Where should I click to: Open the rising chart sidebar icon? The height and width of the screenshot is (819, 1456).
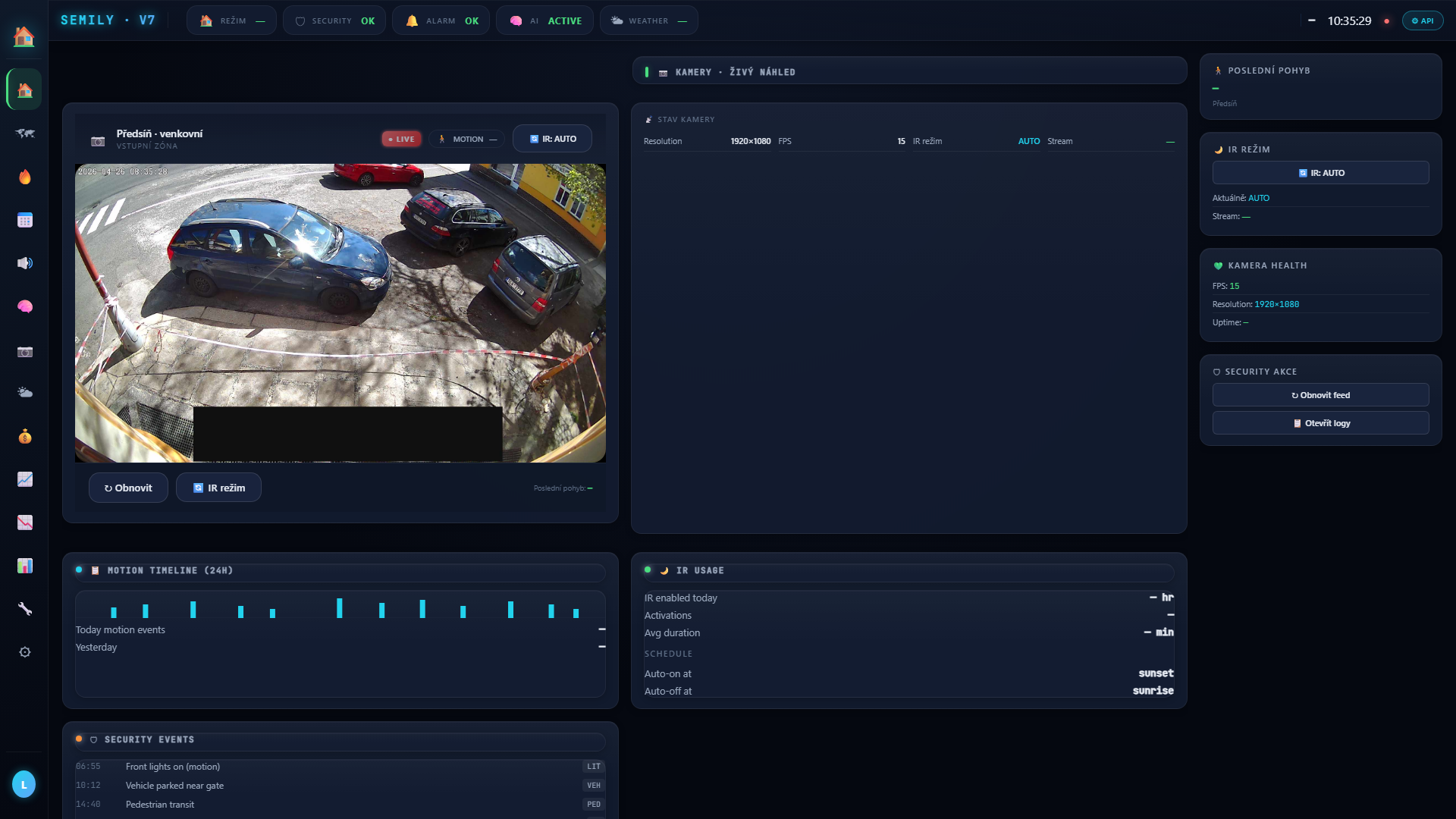(x=24, y=479)
